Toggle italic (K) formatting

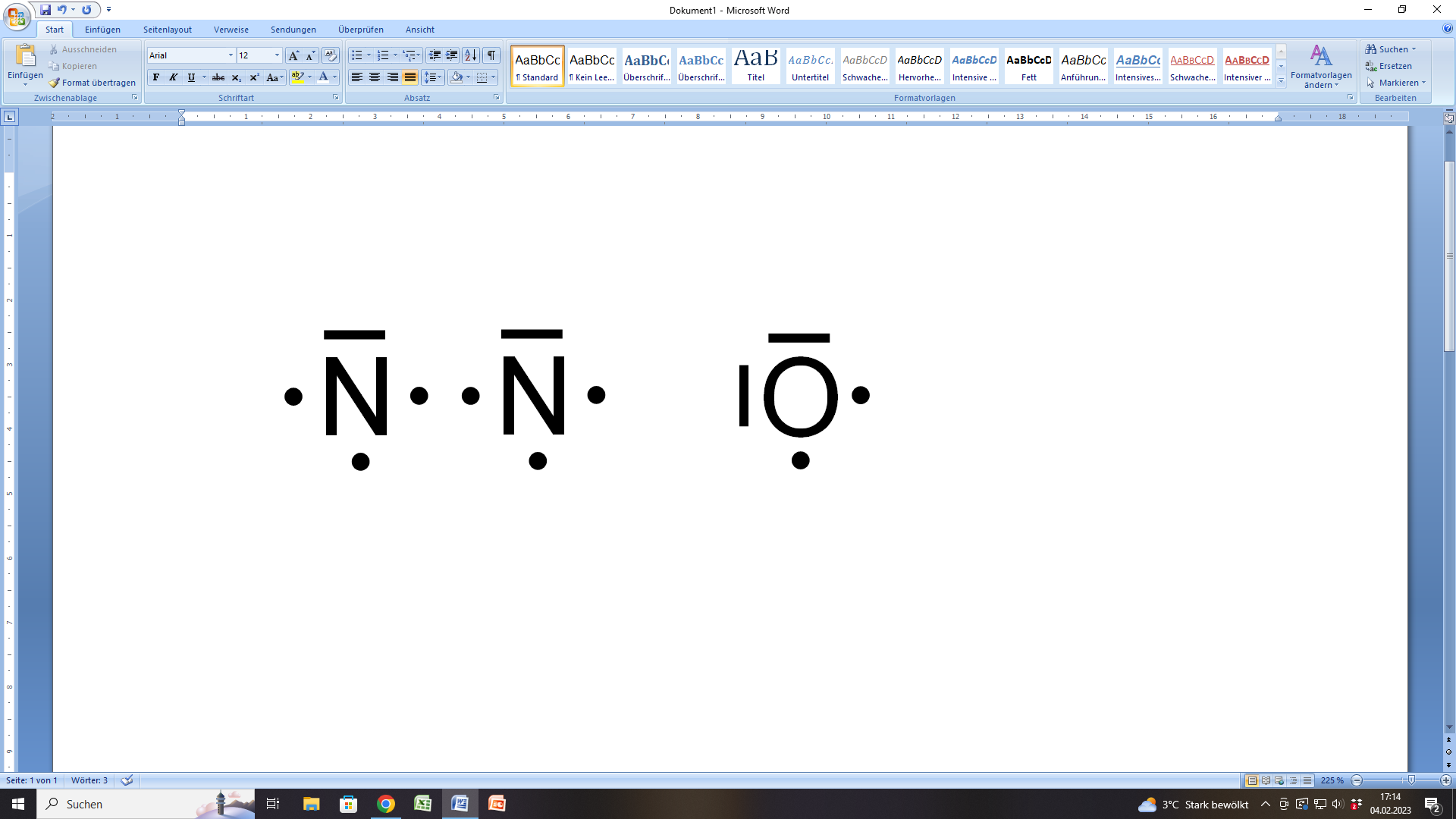[174, 77]
